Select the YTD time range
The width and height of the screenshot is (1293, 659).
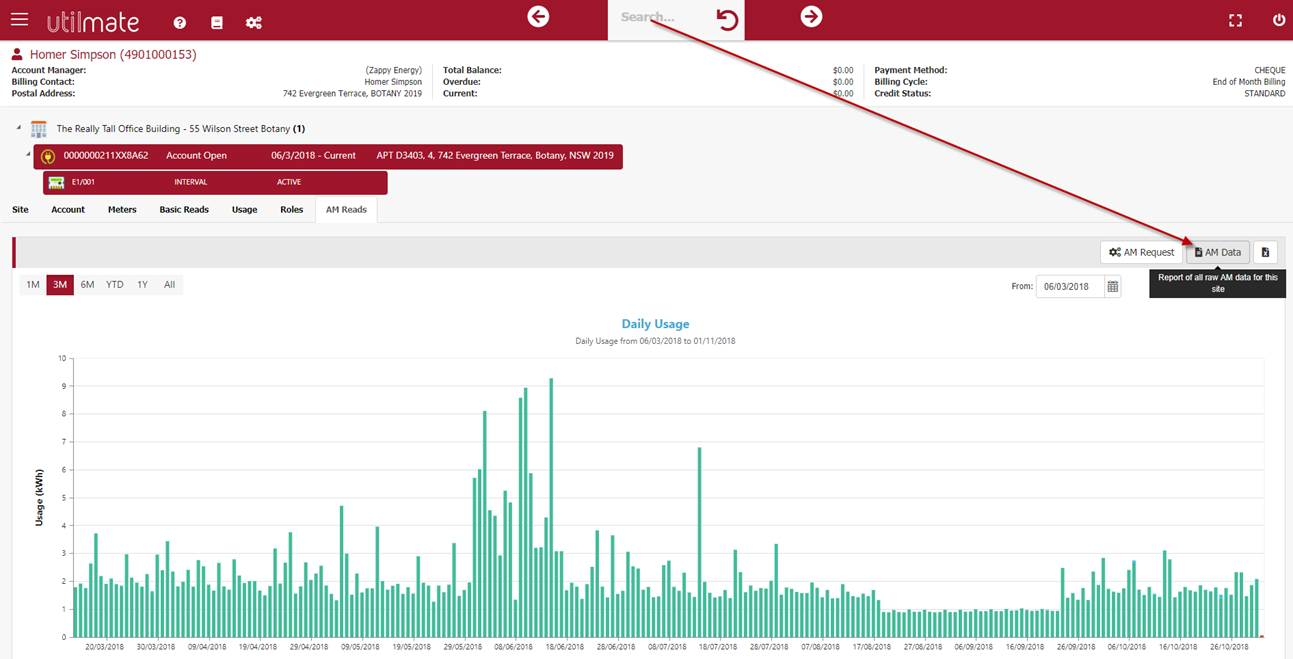tap(115, 285)
